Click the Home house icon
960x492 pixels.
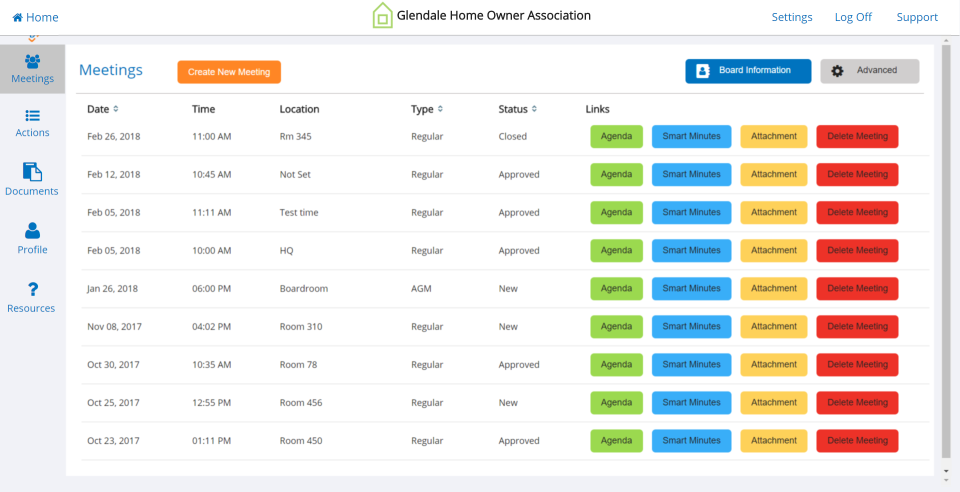pos(17,17)
